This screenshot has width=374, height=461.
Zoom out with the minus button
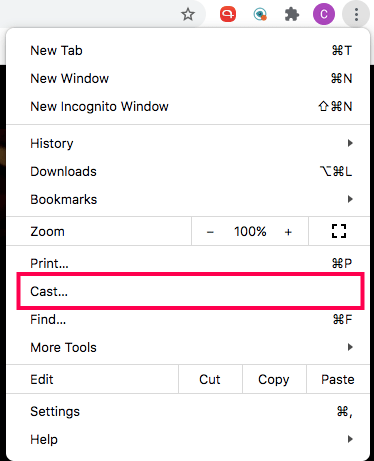click(x=210, y=232)
